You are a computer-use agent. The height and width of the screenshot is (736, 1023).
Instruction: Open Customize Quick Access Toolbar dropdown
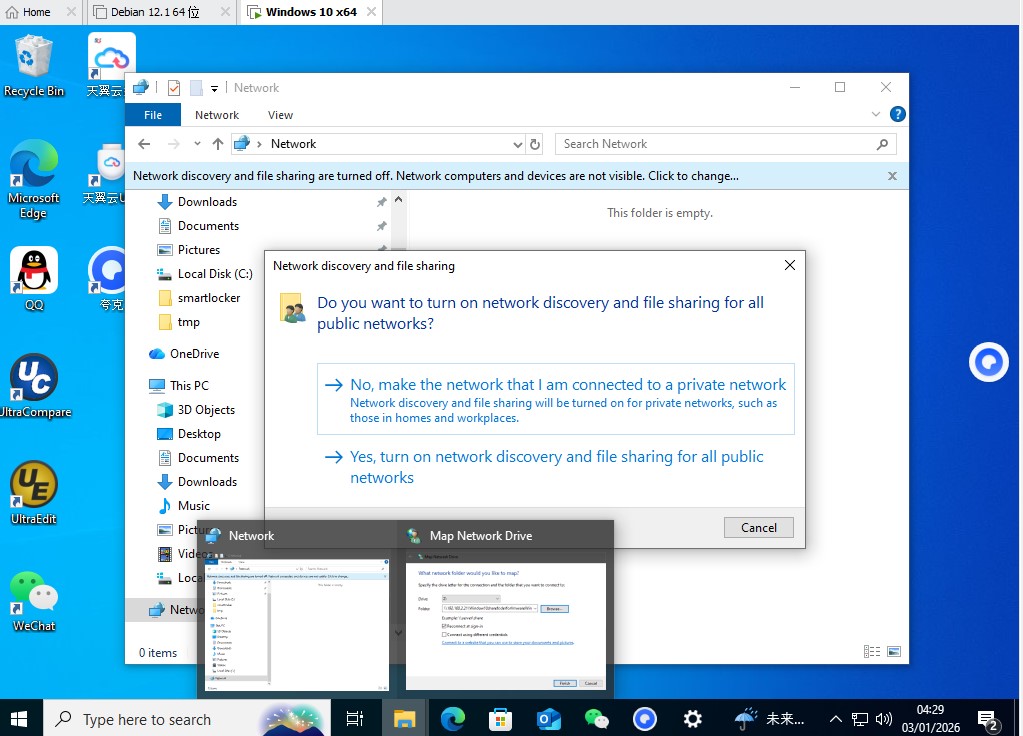(214, 88)
